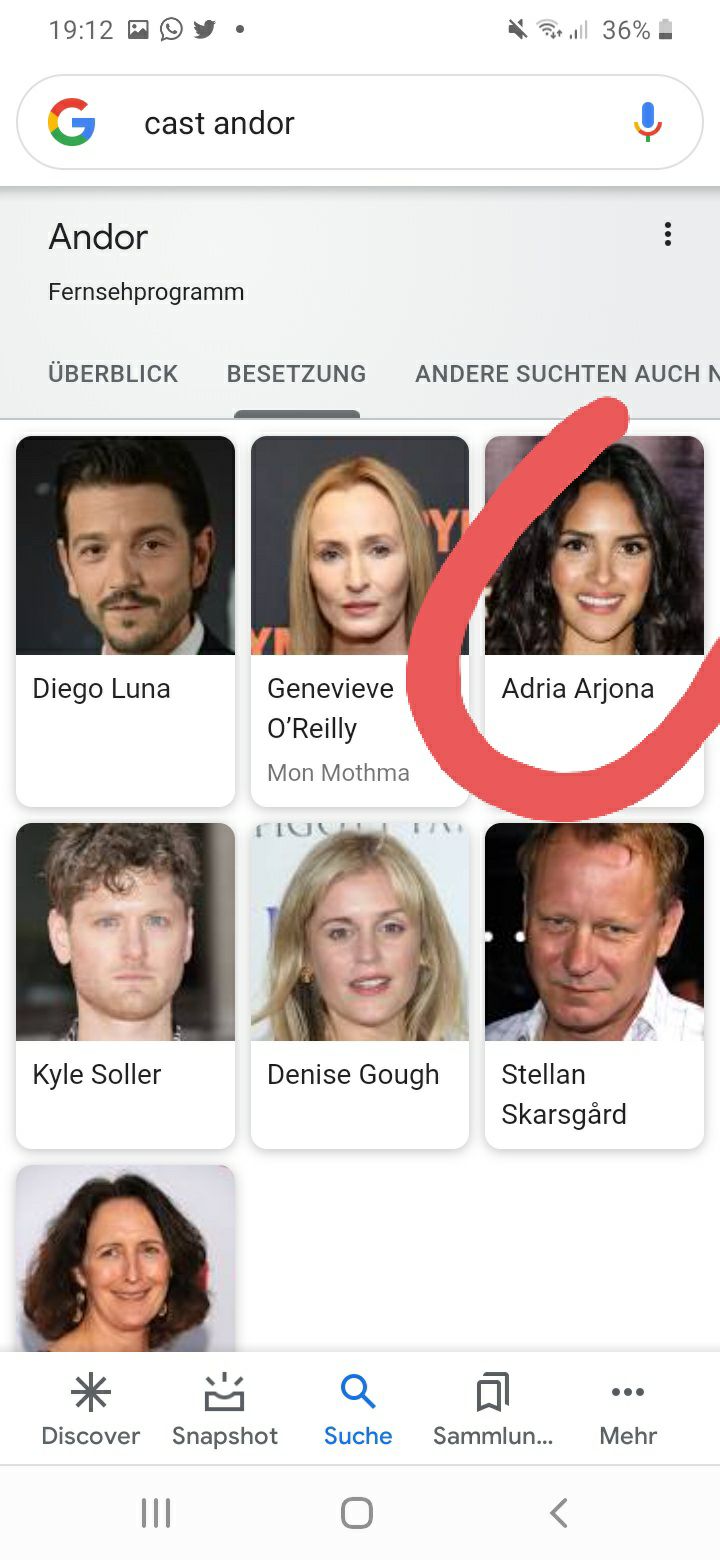Open Denise Gough cast photo
The width and height of the screenshot is (720, 1560).
360,932
